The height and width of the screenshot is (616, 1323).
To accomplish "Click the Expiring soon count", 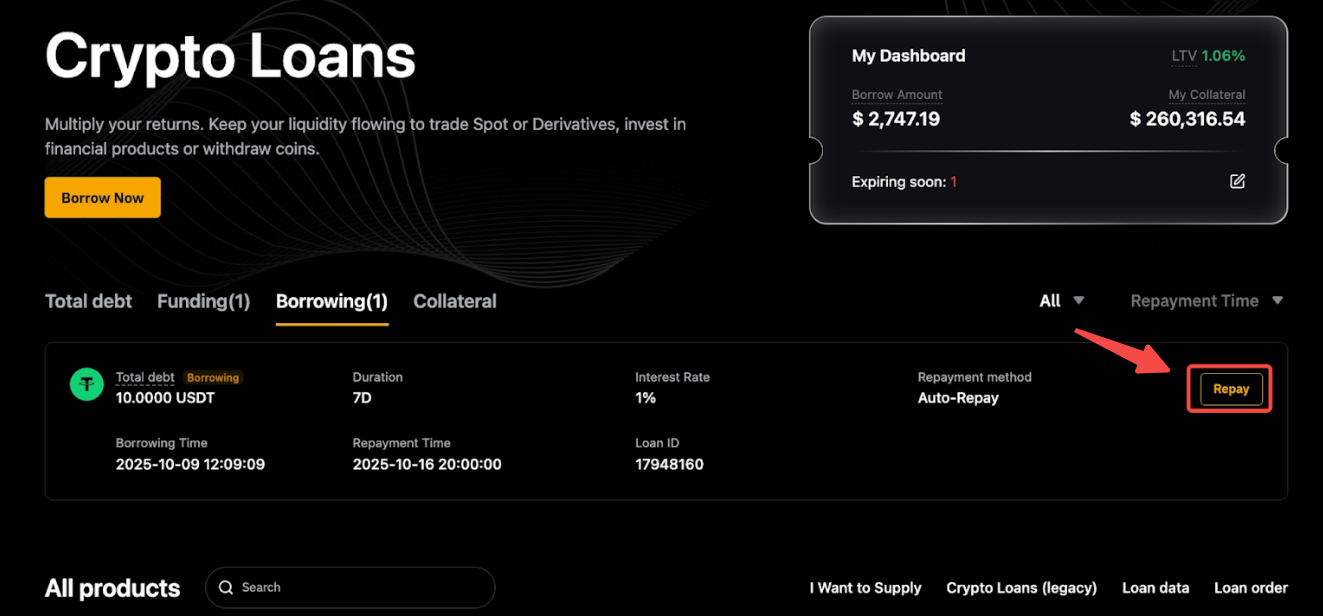I will coord(953,182).
